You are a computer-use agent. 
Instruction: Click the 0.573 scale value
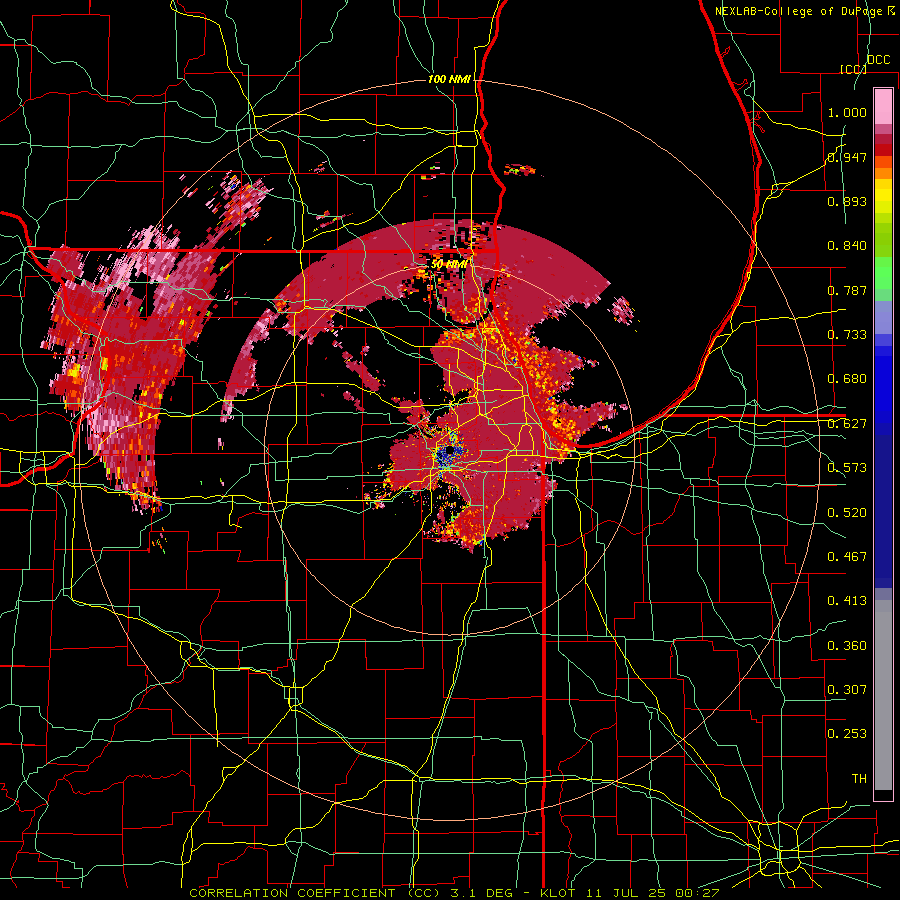coord(847,468)
